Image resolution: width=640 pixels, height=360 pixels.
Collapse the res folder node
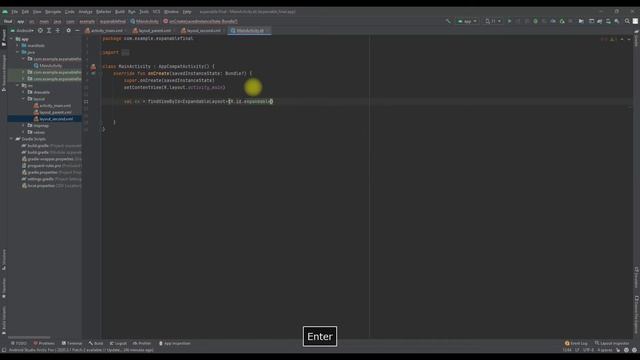click(x=18, y=86)
